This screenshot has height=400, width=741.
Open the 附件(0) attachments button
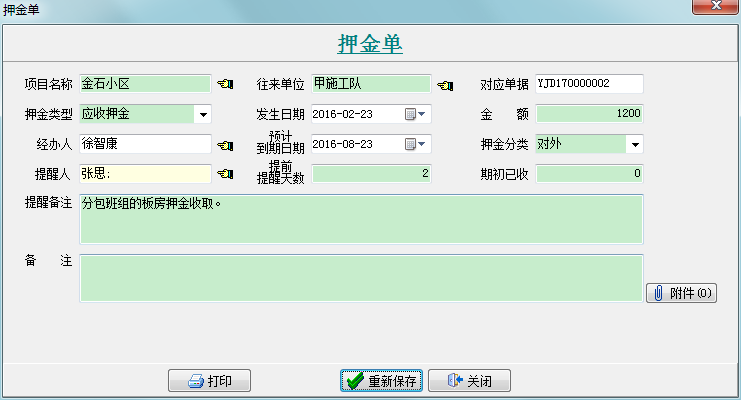681,293
